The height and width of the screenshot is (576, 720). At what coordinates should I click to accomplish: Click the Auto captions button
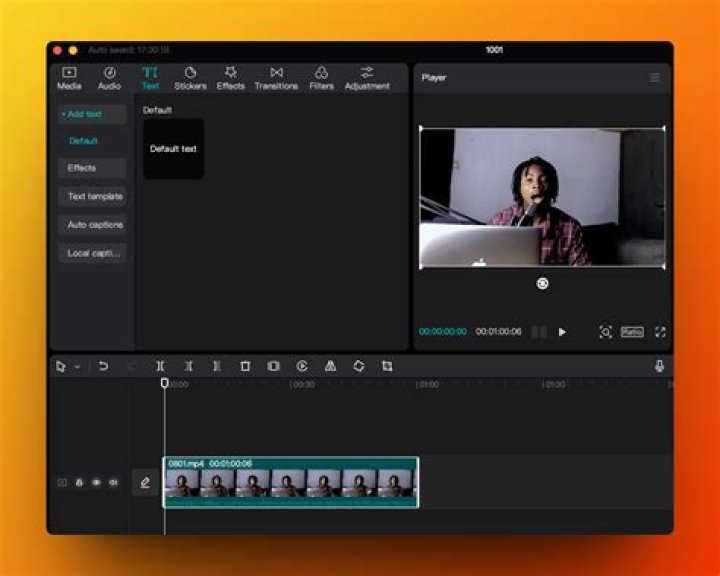click(93, 225)
